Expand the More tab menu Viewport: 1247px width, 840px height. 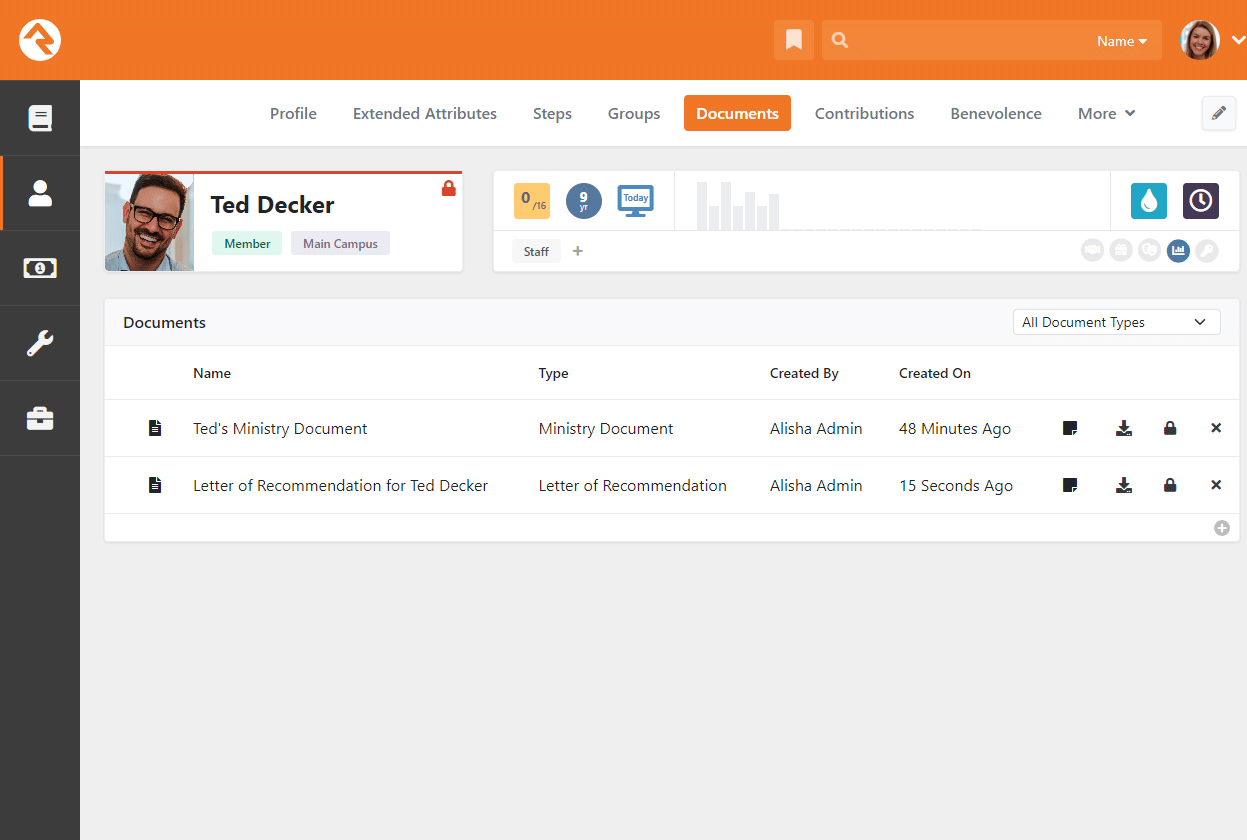1106,113
